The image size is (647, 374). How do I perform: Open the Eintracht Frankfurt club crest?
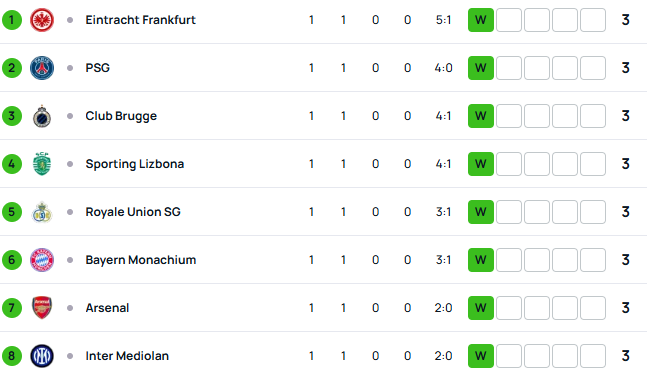[x=42, y=20]
